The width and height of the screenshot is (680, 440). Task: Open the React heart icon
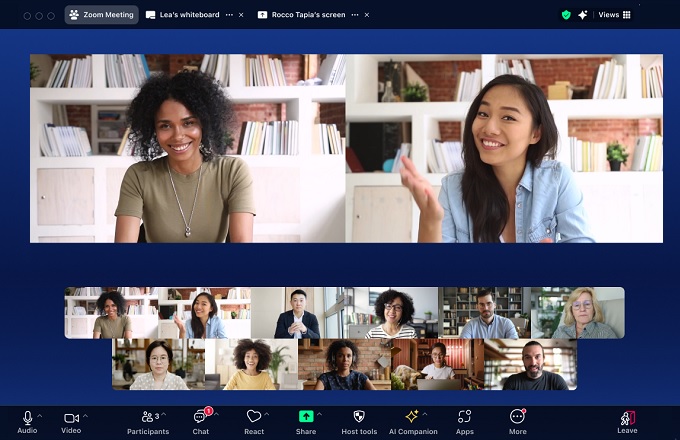click(254, 417)
